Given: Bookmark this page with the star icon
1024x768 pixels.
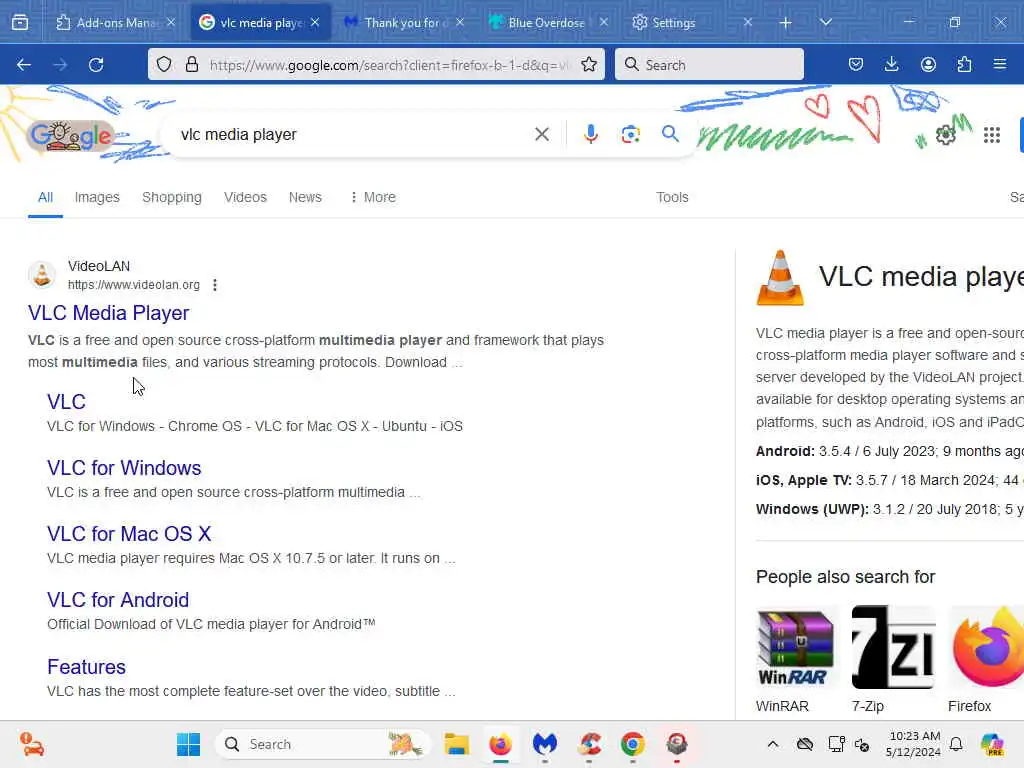Looking at the screenshot, I should point(588,65).
